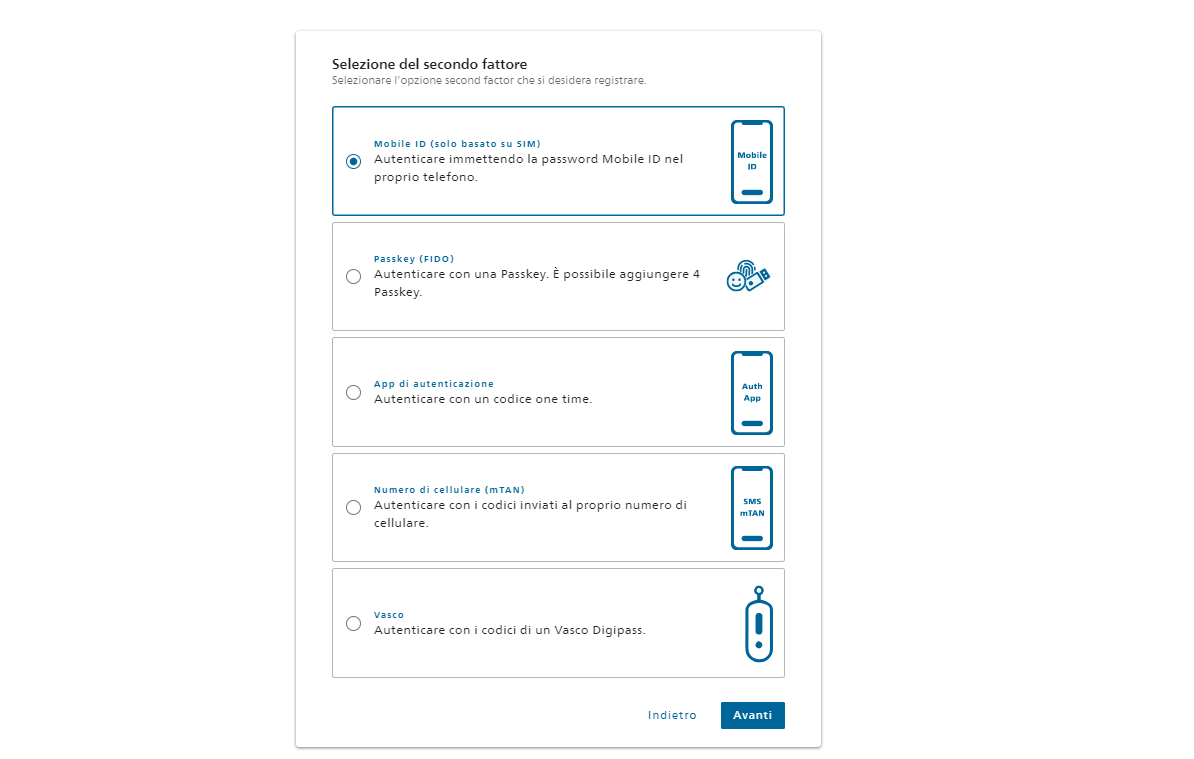This screenshot has width=1194, height=759.
Task: Choose the Vasco radio button
Action: [353, 623]
